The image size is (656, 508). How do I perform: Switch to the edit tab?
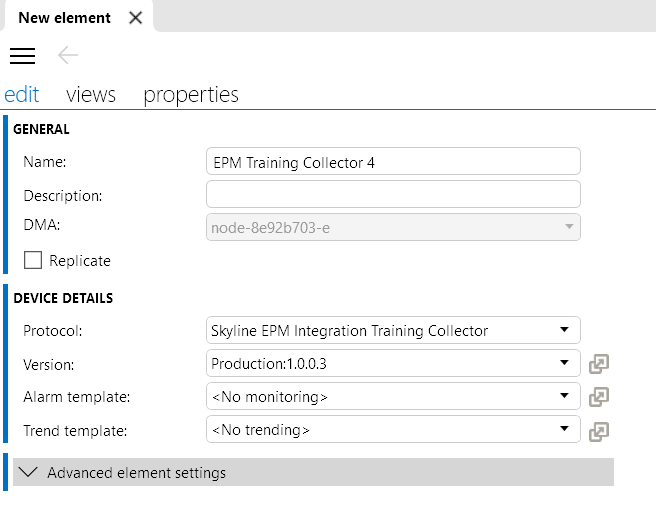21,94
